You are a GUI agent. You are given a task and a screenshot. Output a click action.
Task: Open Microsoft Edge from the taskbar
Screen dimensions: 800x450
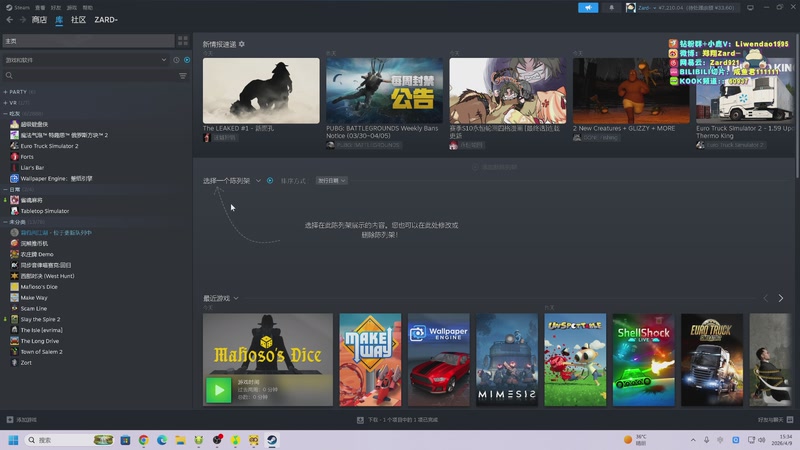[162, 440]
